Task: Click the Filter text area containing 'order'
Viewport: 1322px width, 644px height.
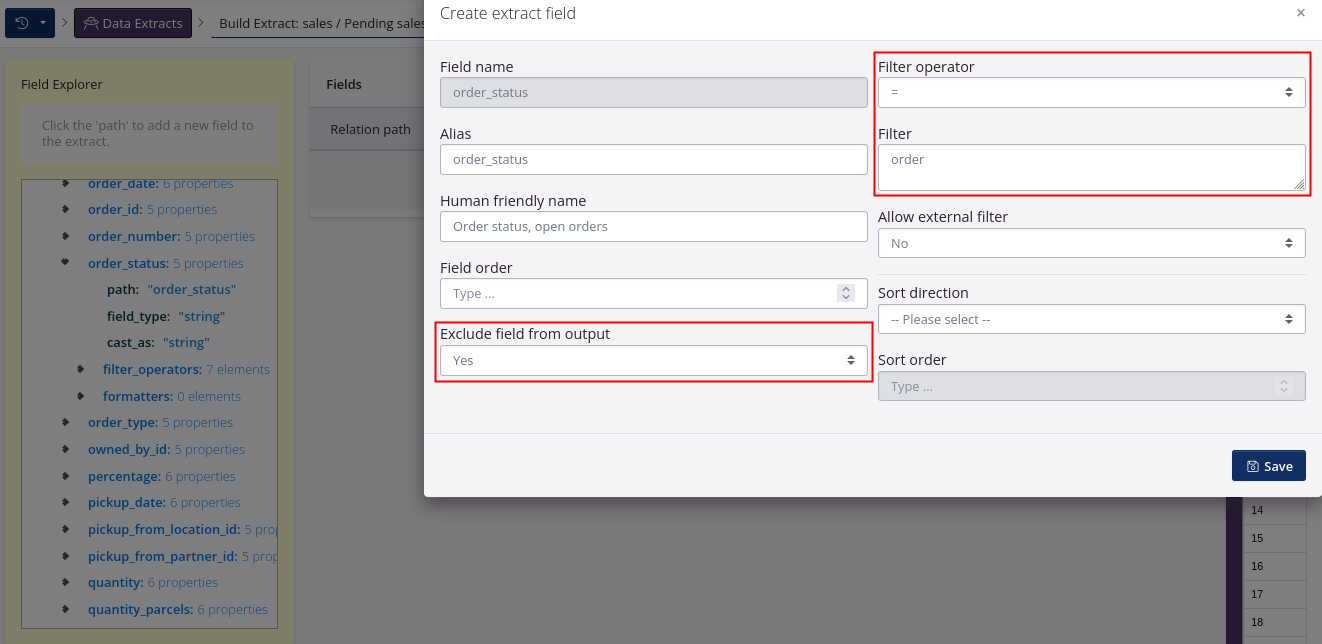Action: (1090, 164)
